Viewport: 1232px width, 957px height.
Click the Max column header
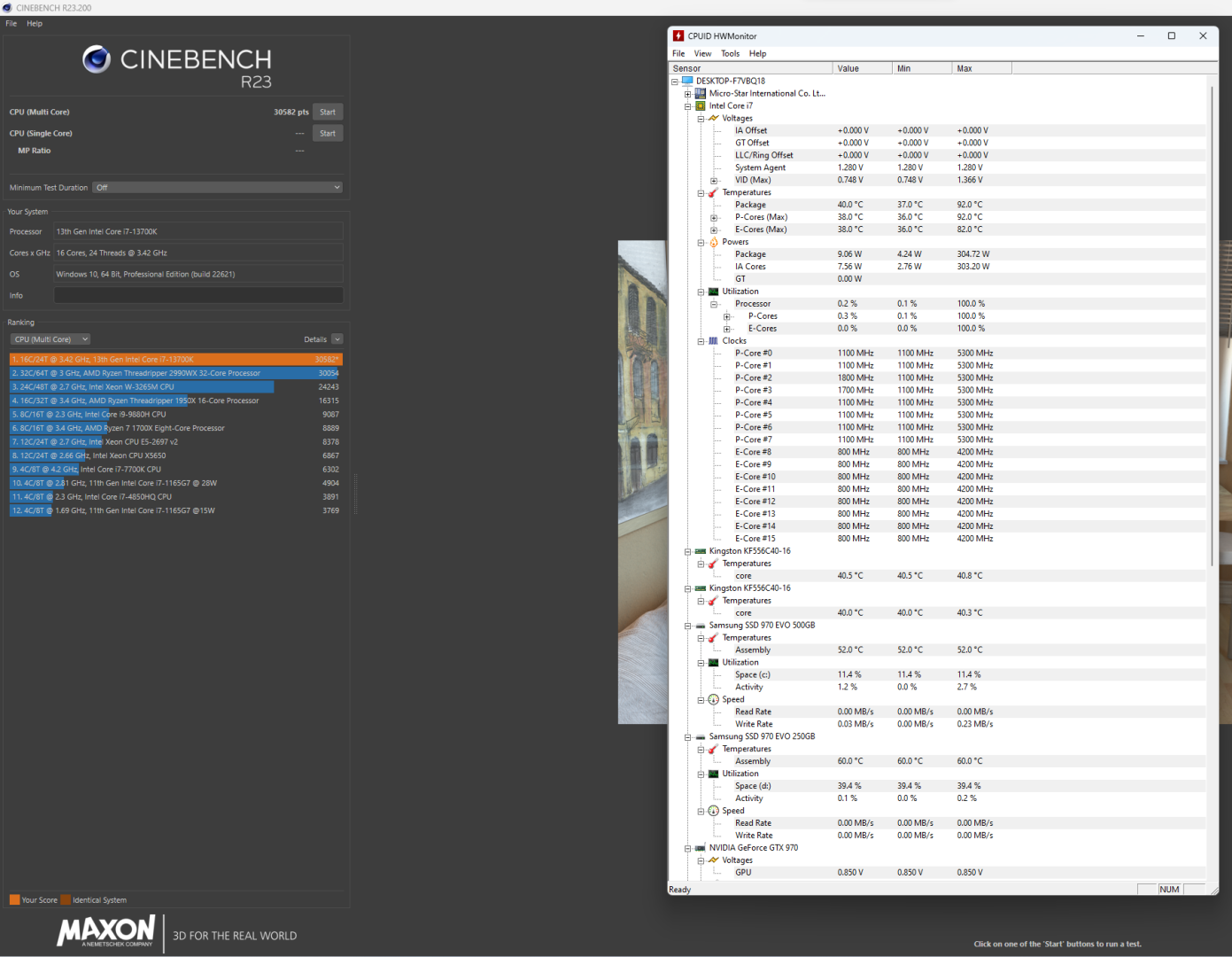click(982, 68)
